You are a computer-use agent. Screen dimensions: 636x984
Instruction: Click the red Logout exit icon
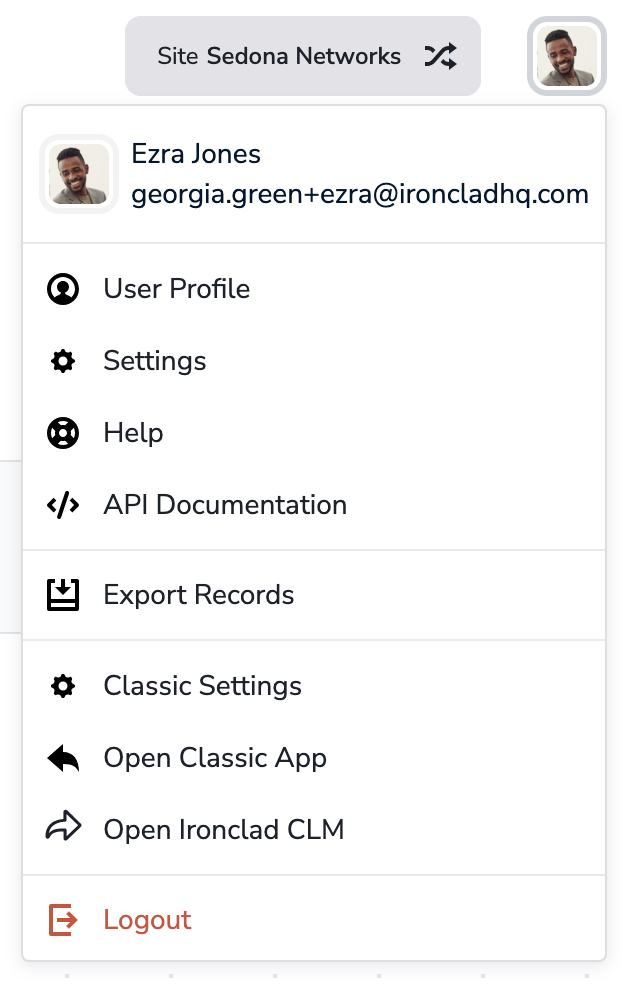coord(63,920)
